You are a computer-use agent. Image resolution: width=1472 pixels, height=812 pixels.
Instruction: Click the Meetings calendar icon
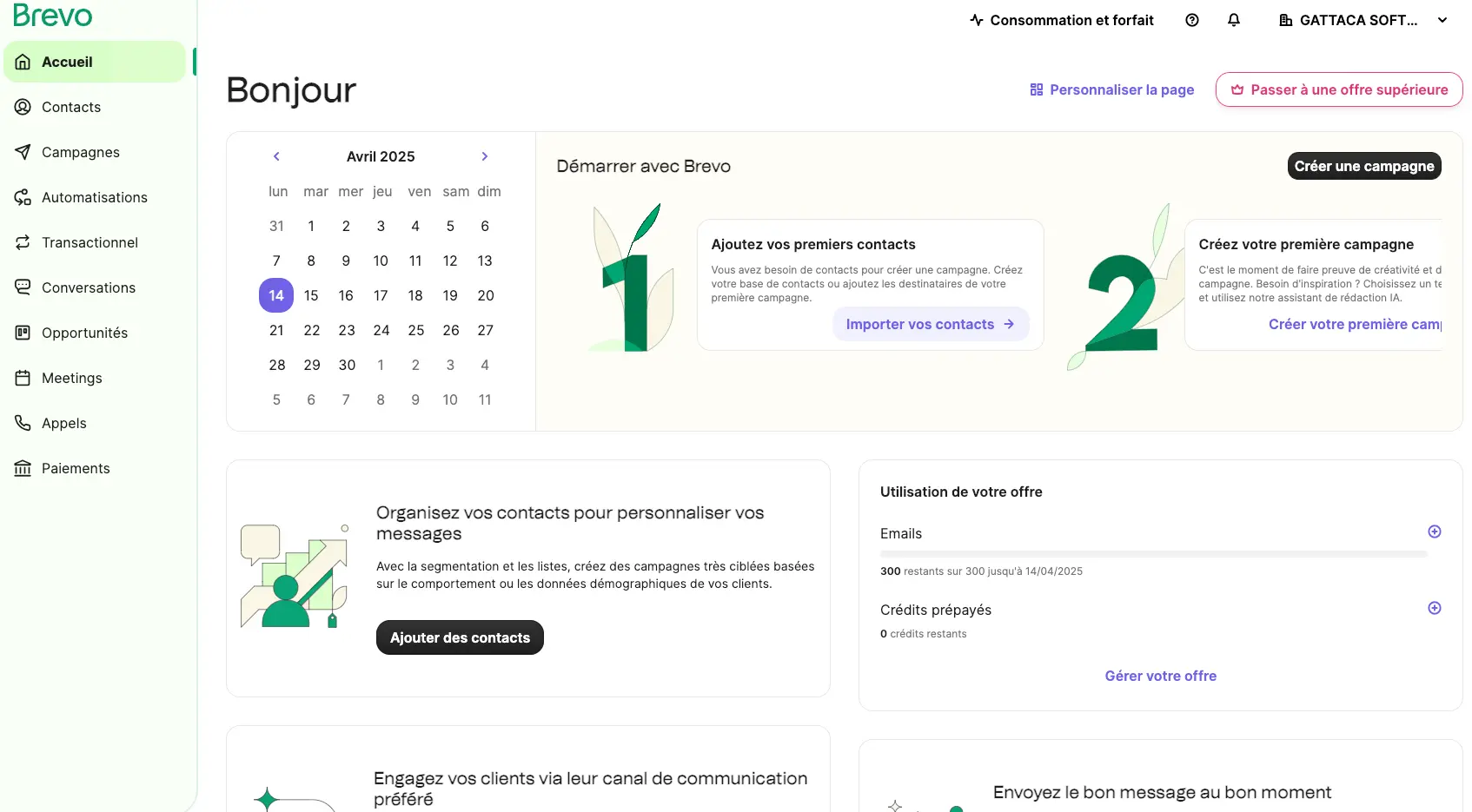pyautogui.click(x=23, y=378)
